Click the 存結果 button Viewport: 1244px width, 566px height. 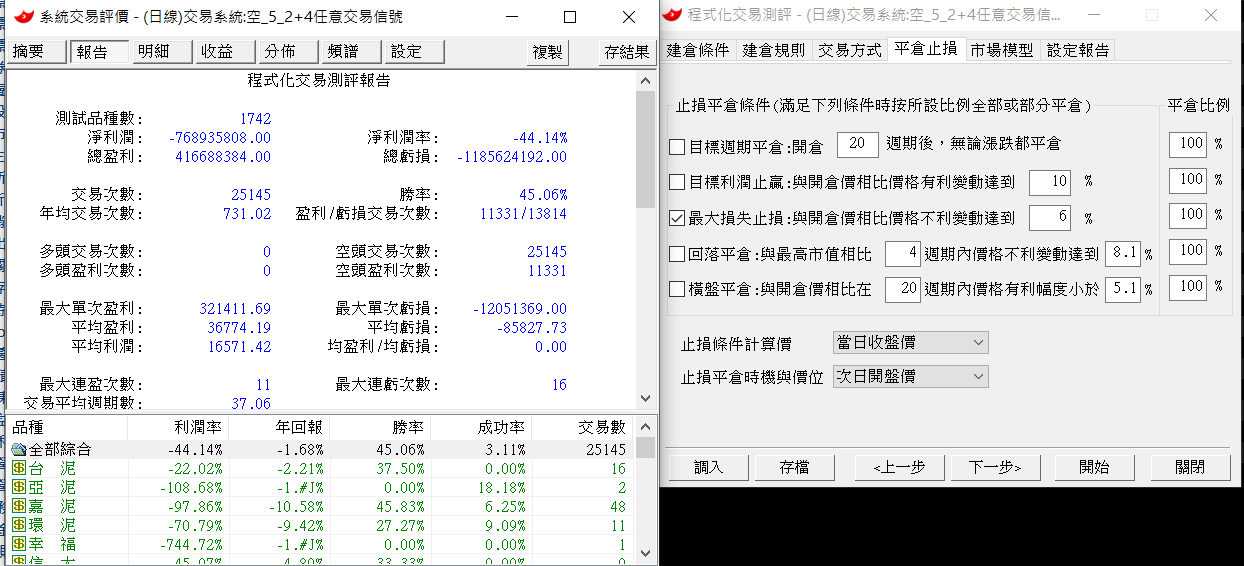(x=627, y=52)
